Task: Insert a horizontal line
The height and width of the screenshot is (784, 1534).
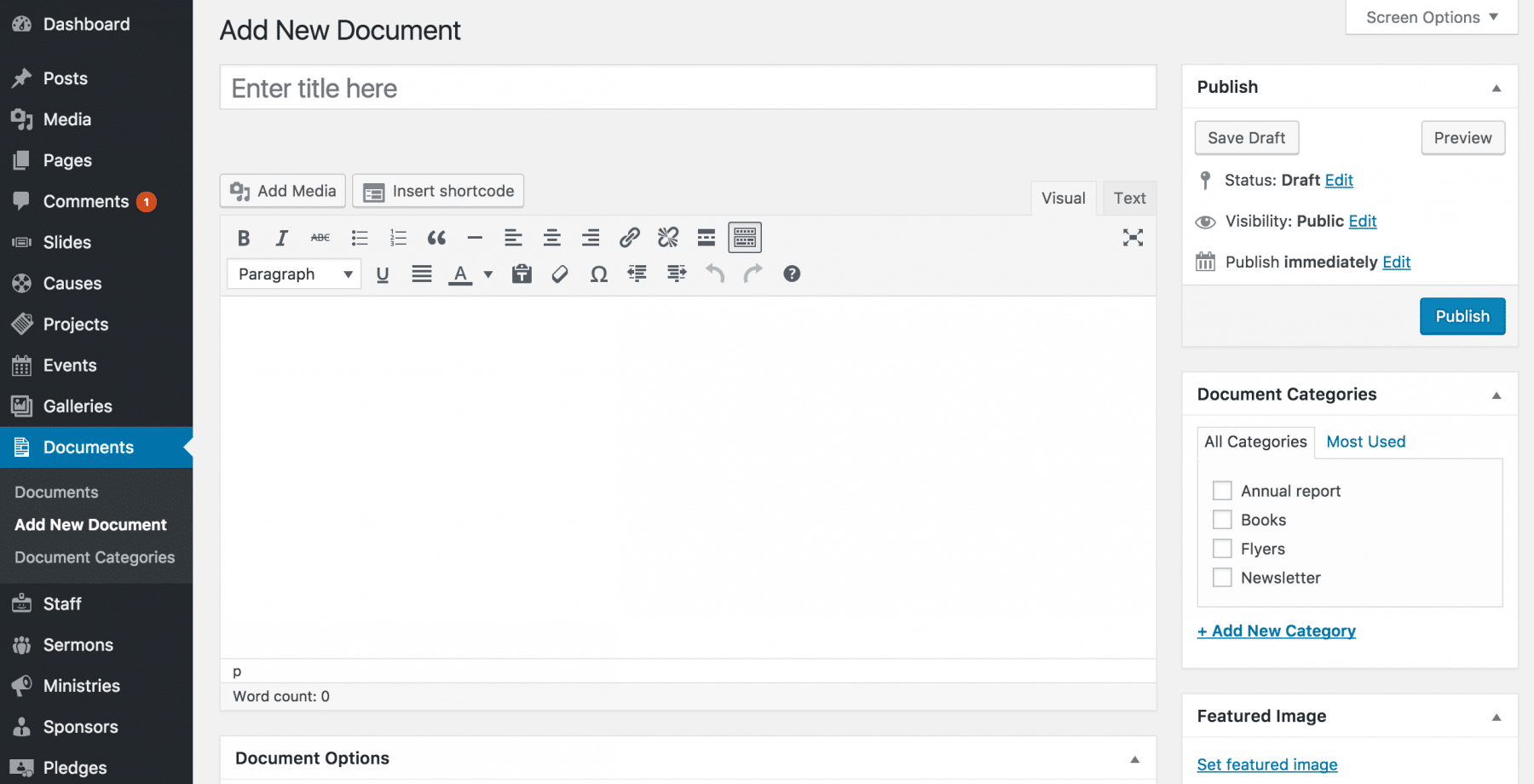Action: tap(475, 238)
